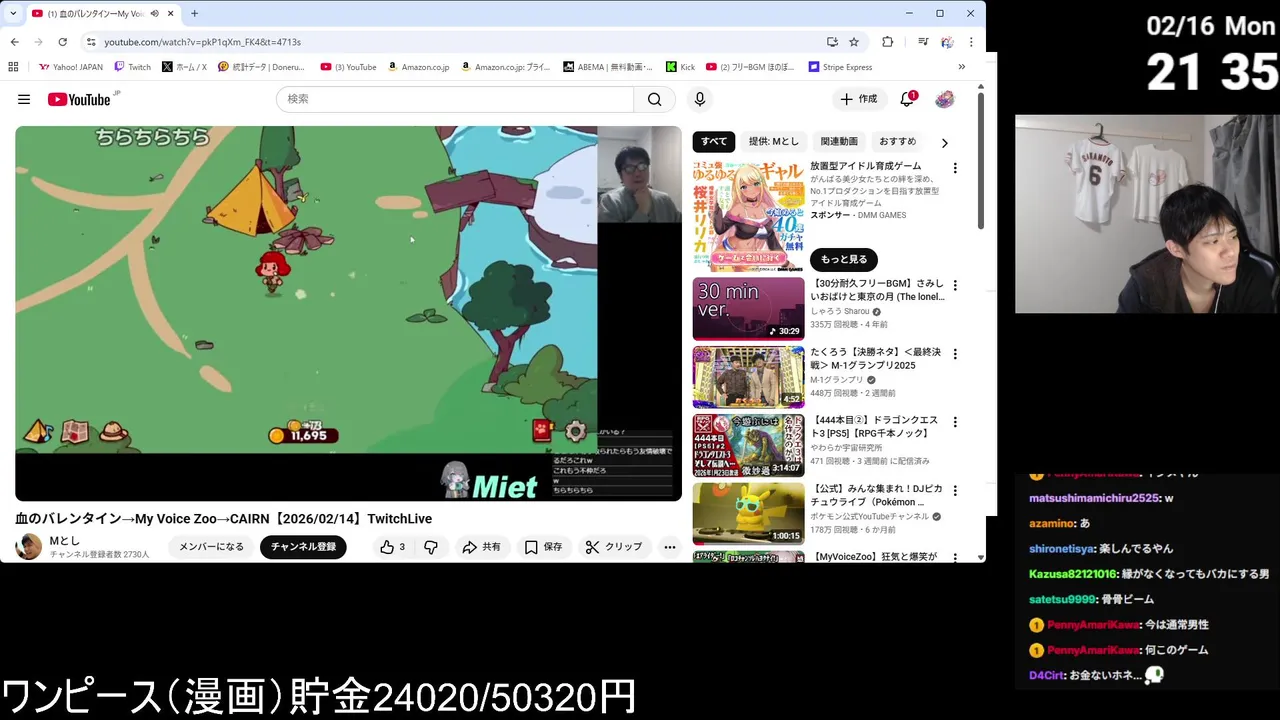View site information icon in address bar
The width and height of the screenshot is (1280, 720).
[91, 42]
